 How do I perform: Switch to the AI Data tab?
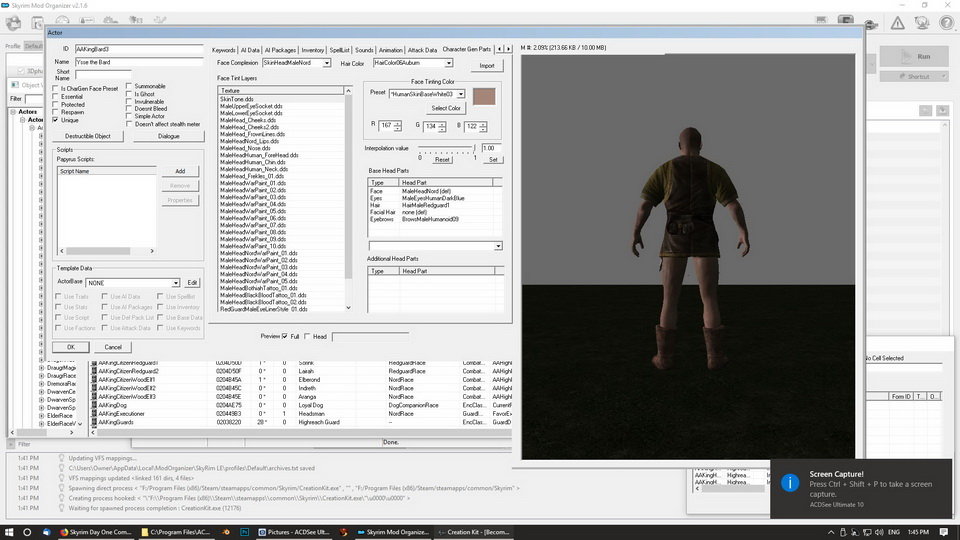point(250,50)
